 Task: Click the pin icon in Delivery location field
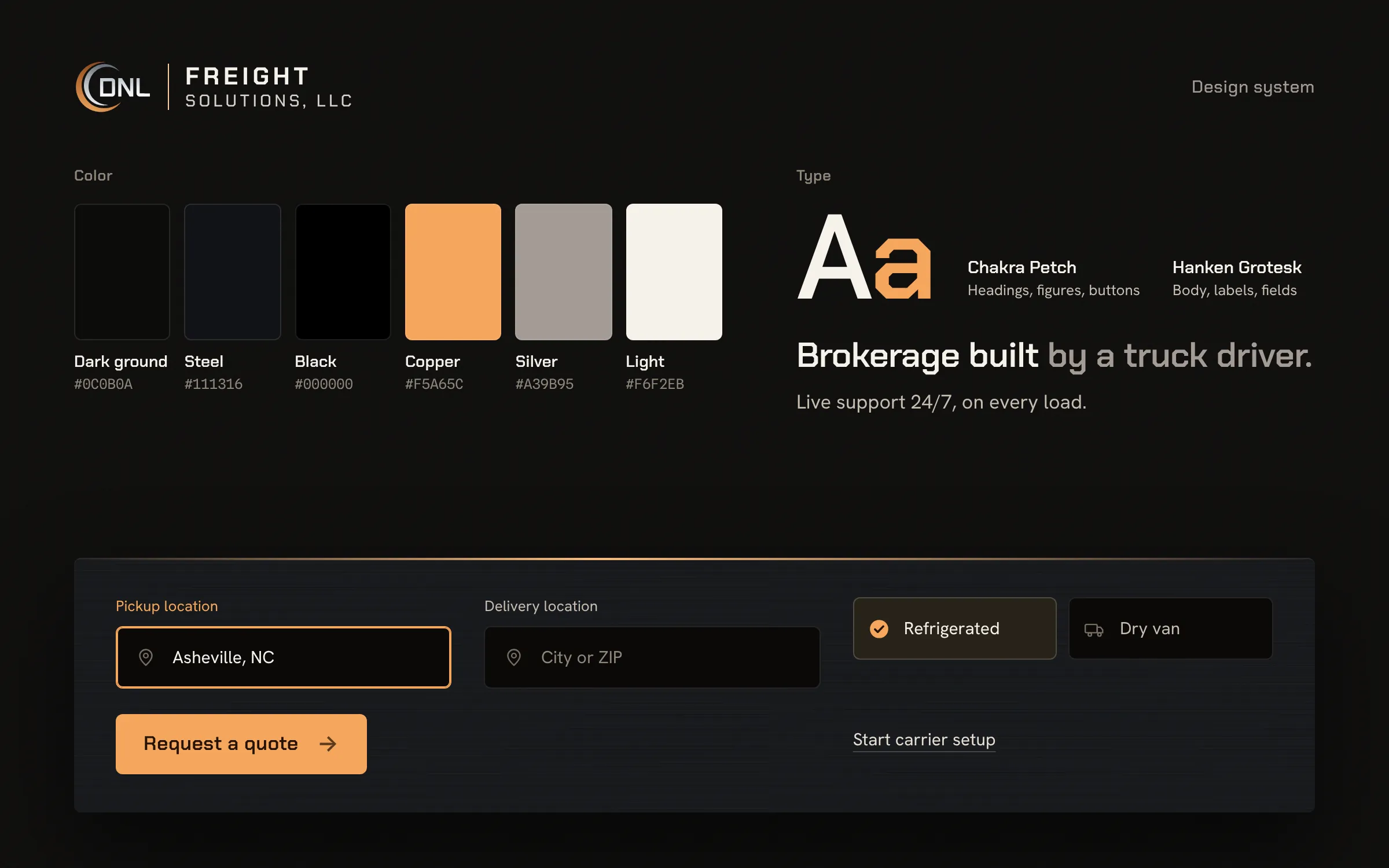click(514, 657)
